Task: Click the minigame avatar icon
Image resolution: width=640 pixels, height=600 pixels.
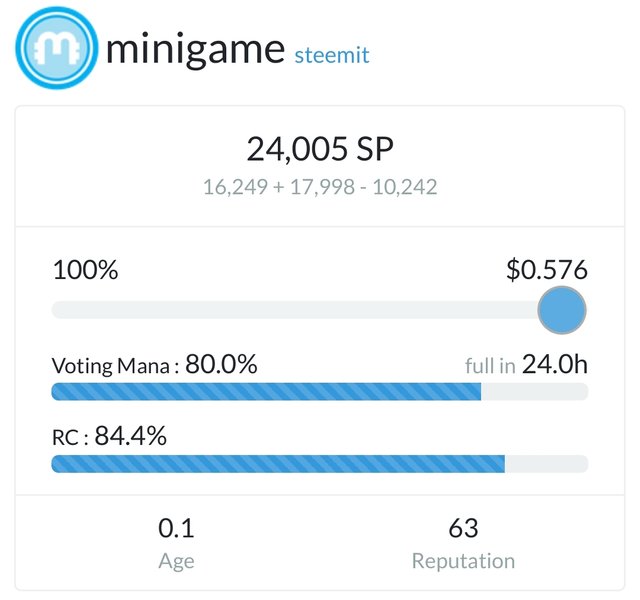Action: 54,47
